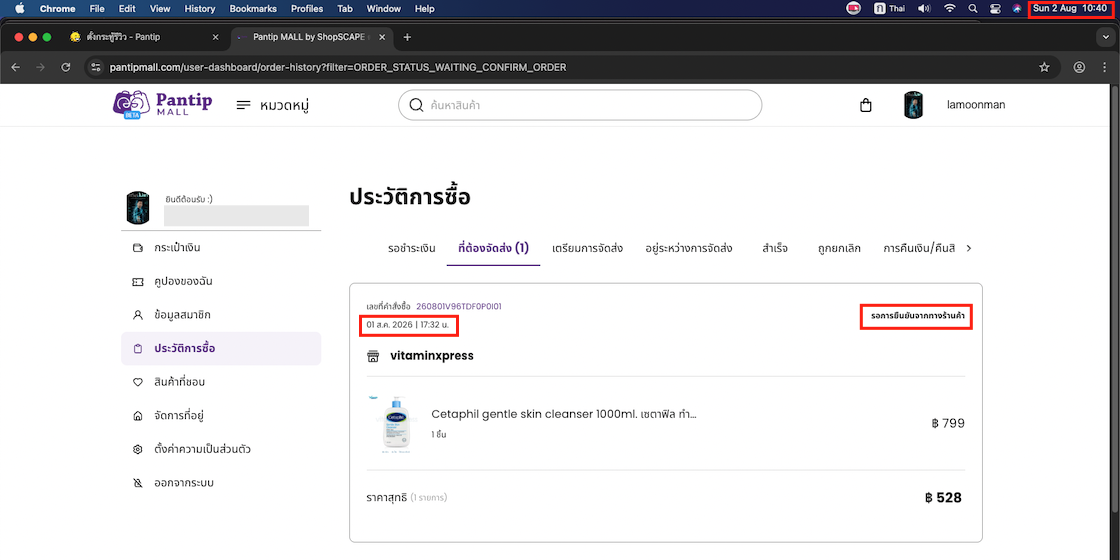Close the ตั้งกระทู้รีวิว - Pantip tab

(x=216, y=37)
